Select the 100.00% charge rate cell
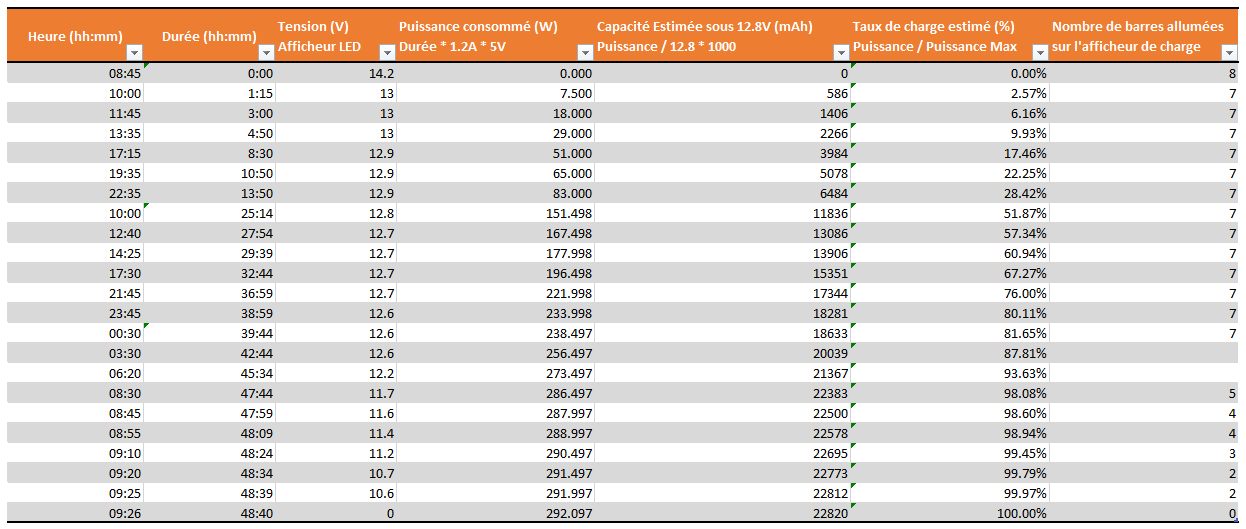 (949, 513)
